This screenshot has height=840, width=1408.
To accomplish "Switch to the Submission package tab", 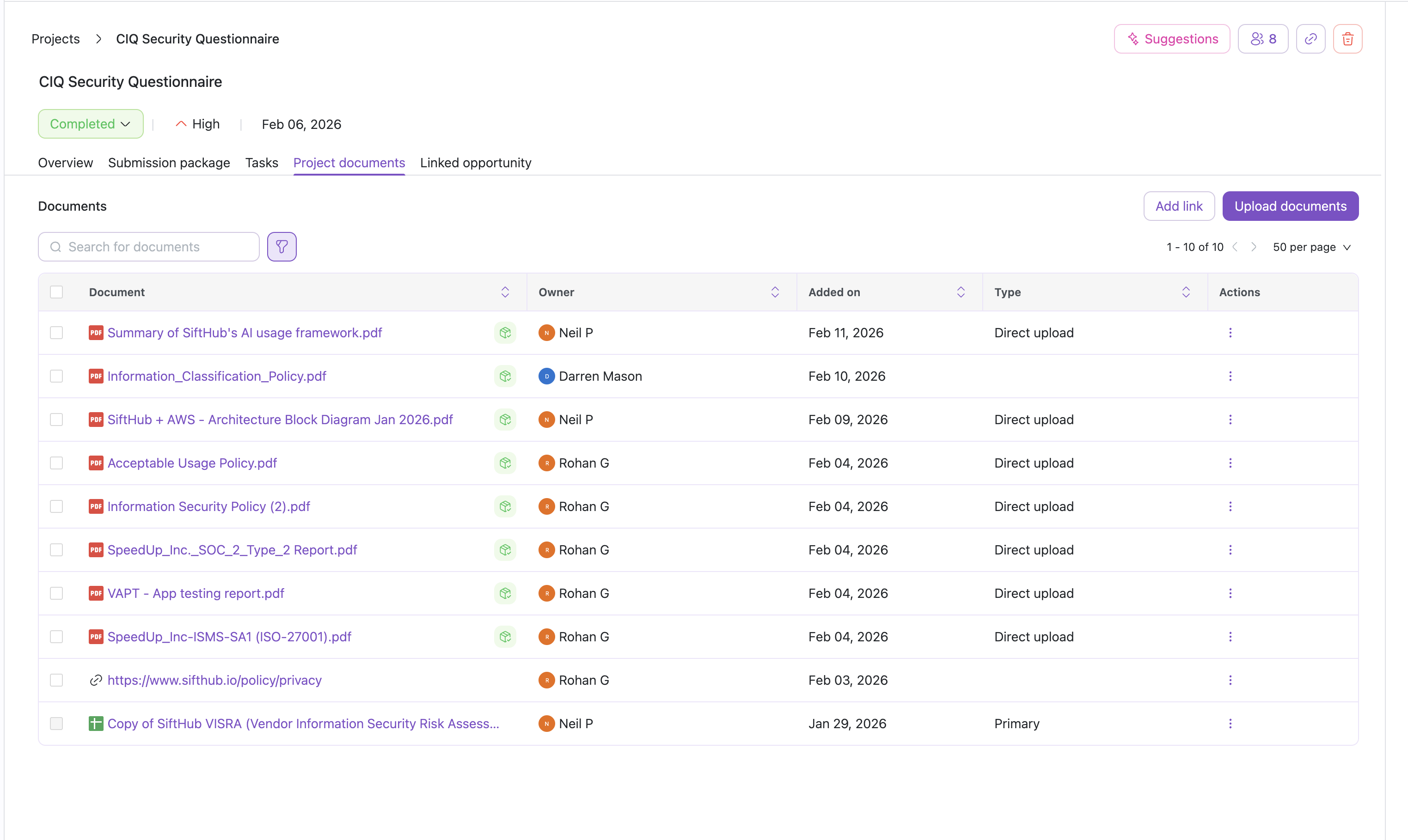I will (x=169, y=163).
